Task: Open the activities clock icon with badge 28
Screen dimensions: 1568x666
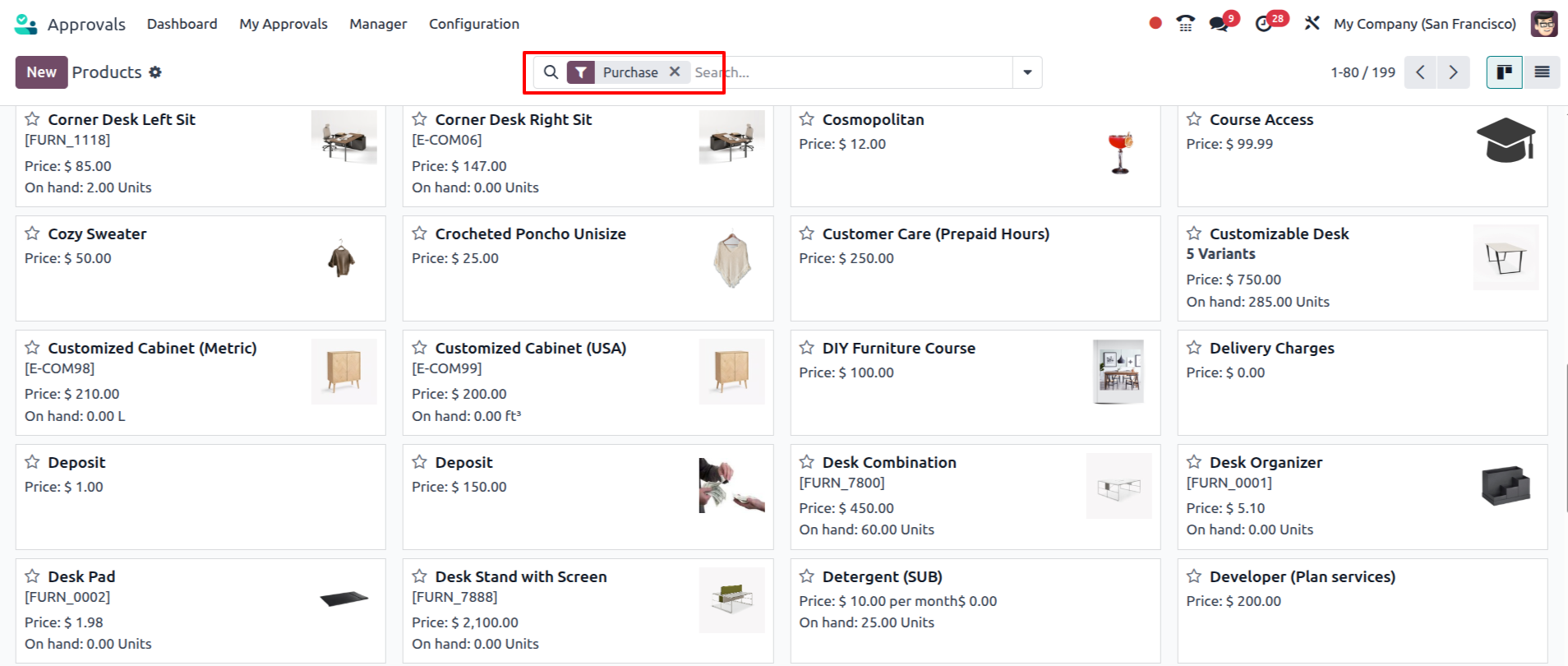Action: (x=1264, y=24)
